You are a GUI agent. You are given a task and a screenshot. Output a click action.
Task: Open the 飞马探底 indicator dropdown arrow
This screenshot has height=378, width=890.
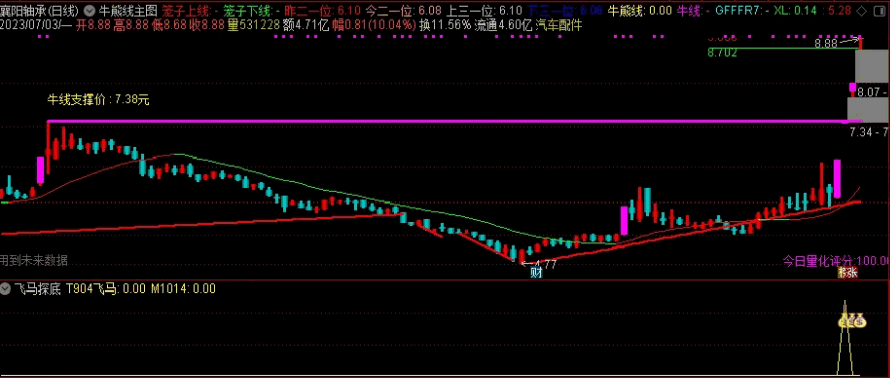[5, 288]
